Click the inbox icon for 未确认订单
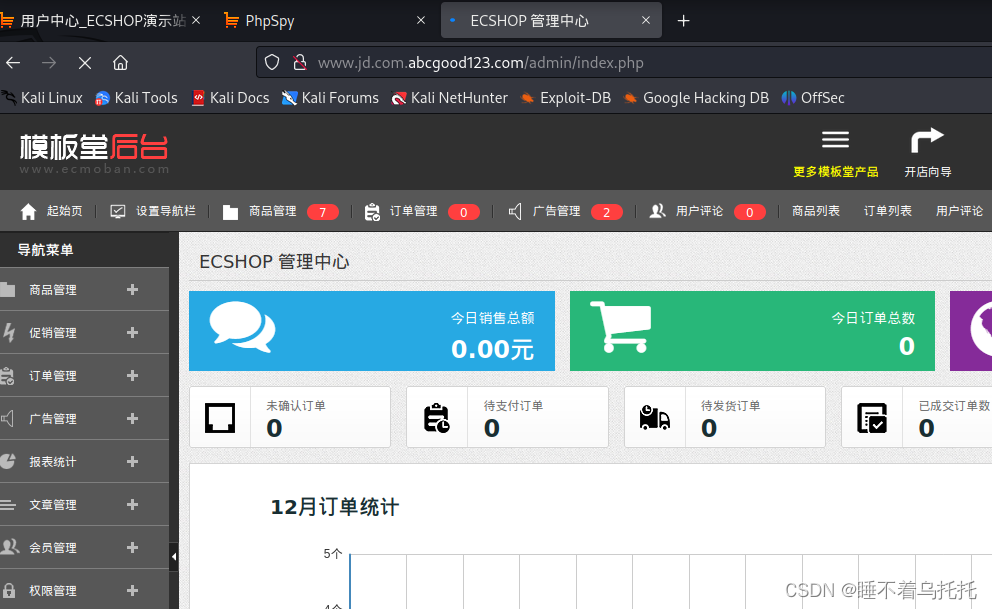 [x=220, y=418]
